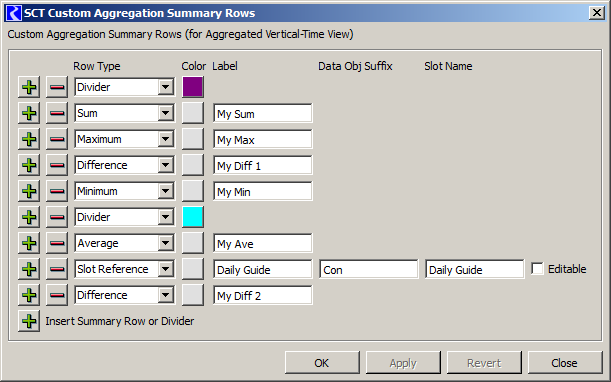Viewport: 611px width, 382px height.
Task: Click the plus icon for Insert Summary Row
Action: coord(29,321)
